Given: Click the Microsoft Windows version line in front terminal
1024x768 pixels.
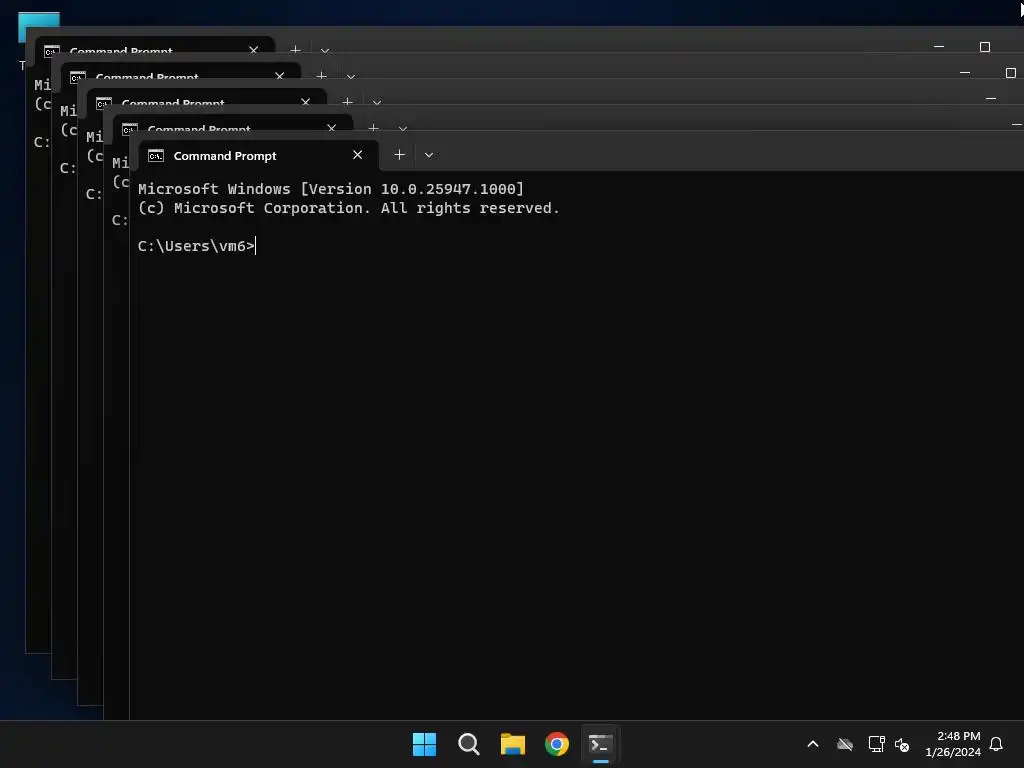Looking at the screenshot, I should 331,189.
